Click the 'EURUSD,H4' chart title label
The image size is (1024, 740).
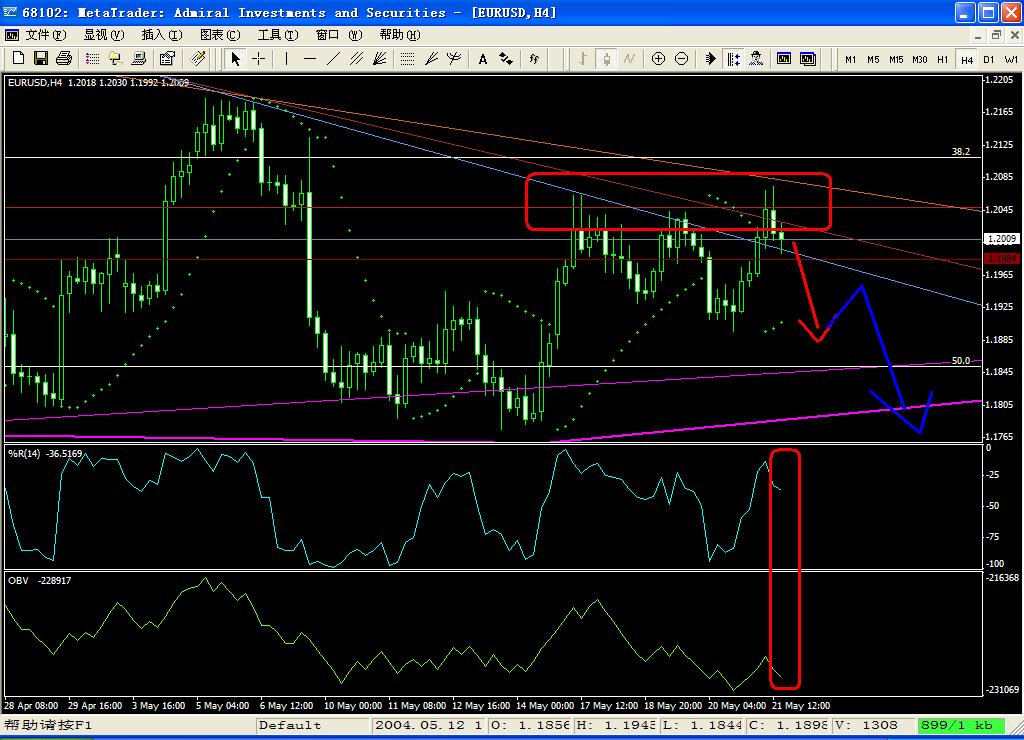(35, 82)
